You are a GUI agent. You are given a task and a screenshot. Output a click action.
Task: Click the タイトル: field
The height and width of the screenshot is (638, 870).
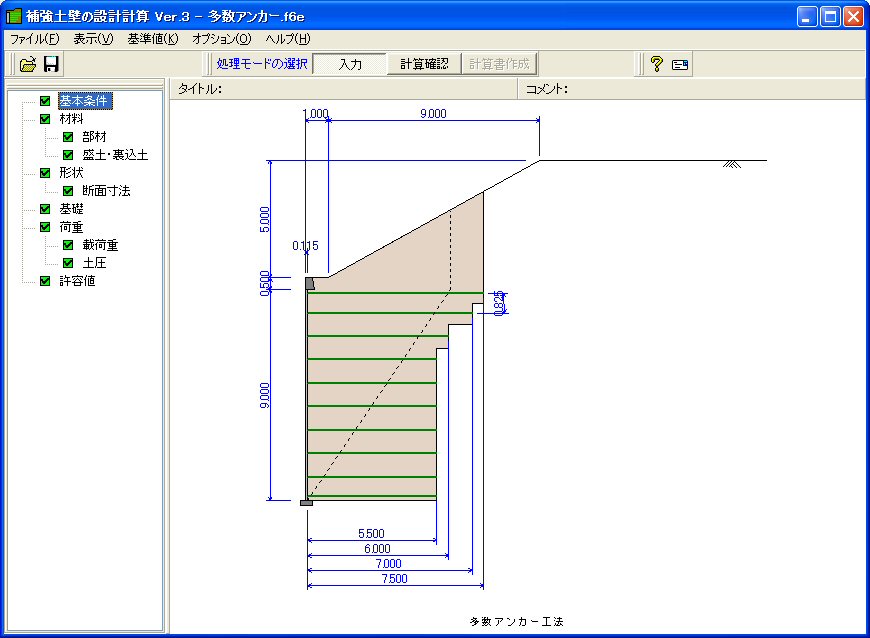pos(343,89)
